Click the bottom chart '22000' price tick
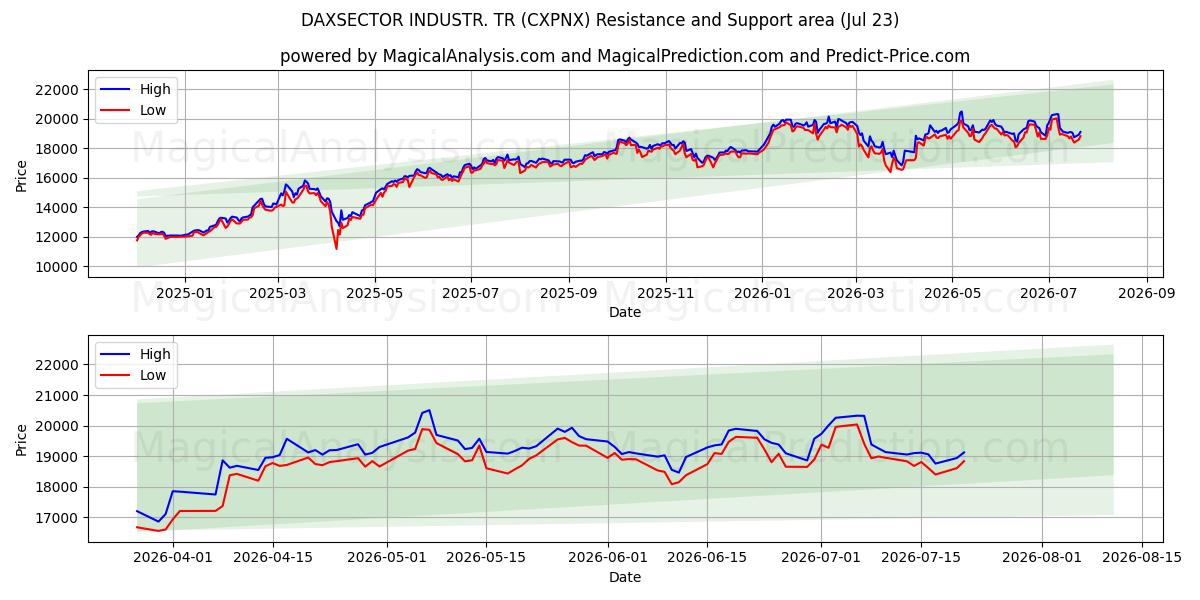1200x600 pixels. pos(59,366)
